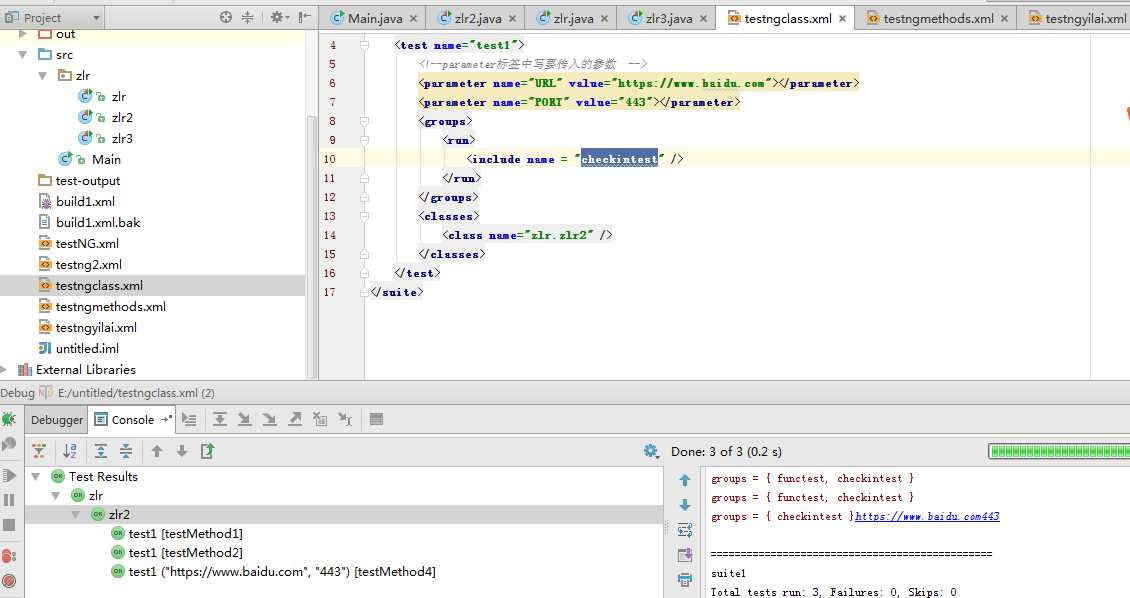Open the Debugger tab

[57, 419]
